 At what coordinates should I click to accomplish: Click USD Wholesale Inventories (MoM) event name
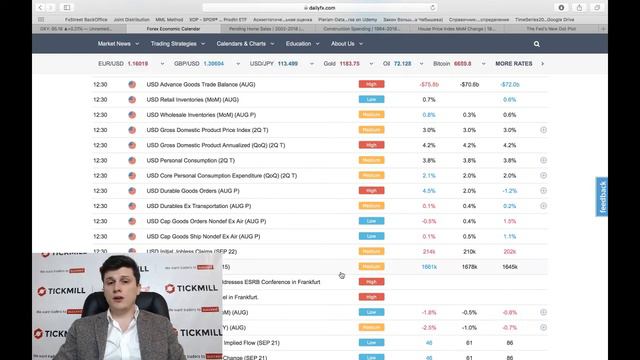[x=201, y=115]
